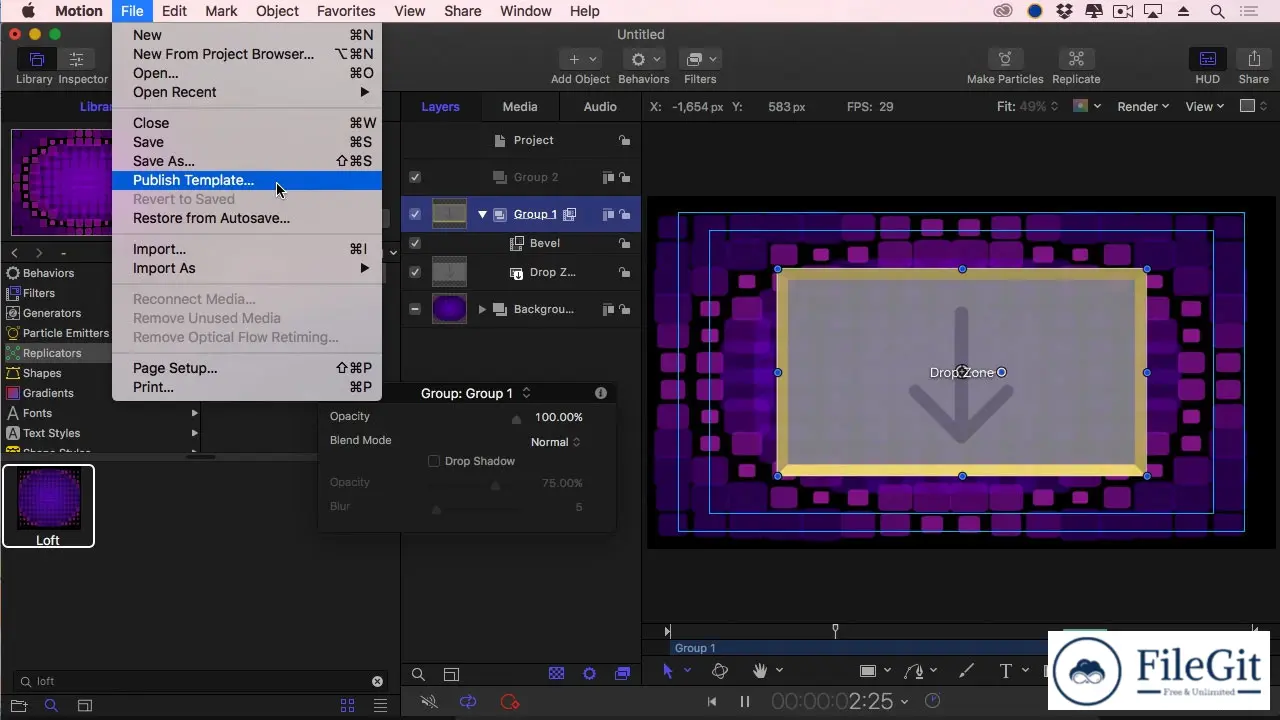Toggle lock on Group 1 row

pos(624,214)
